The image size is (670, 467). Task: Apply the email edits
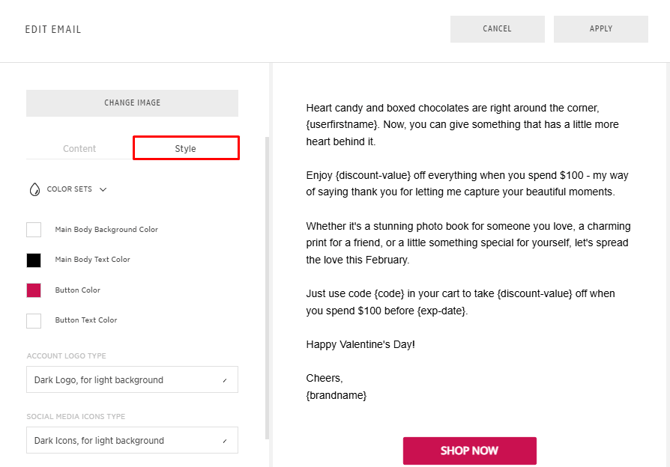tap(601, 29)
